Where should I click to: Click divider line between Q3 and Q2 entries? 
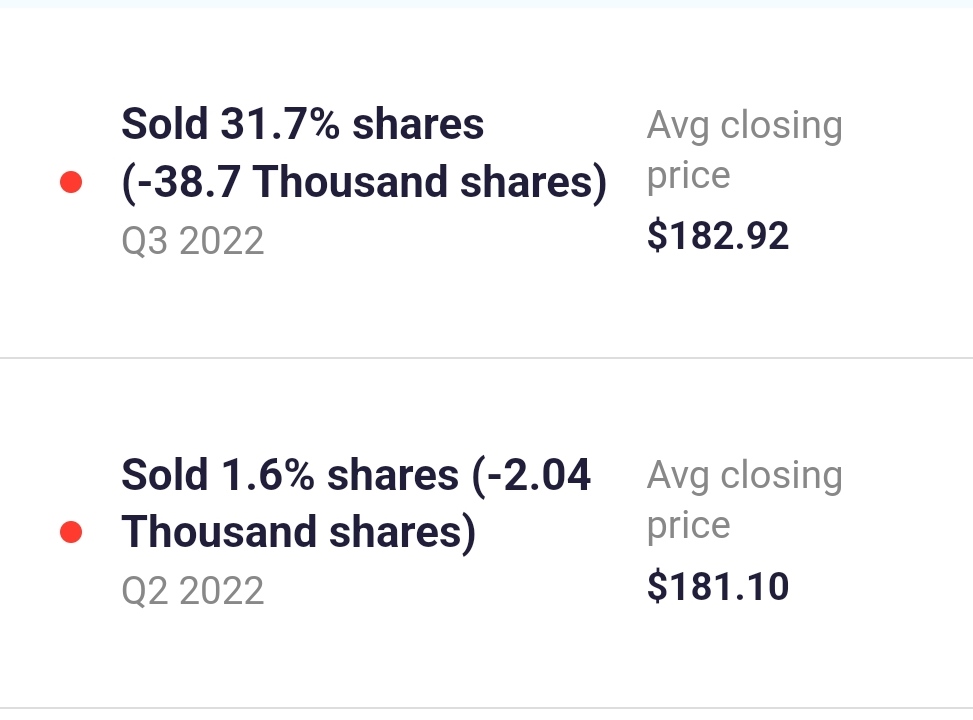tap(486, 357)
